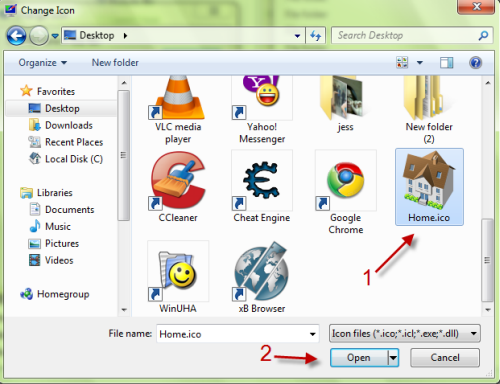
Task: Click the Cancel button
Action: [445, 358]
